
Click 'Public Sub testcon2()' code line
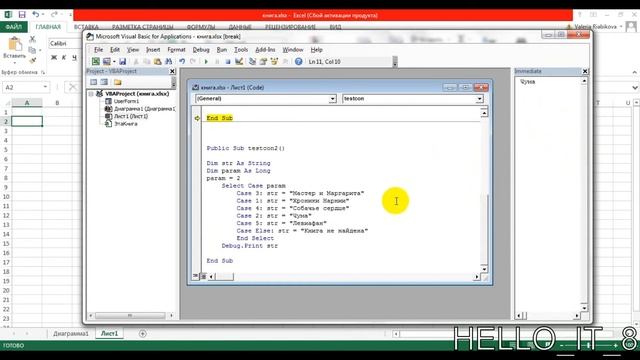(x=245, y=148)
